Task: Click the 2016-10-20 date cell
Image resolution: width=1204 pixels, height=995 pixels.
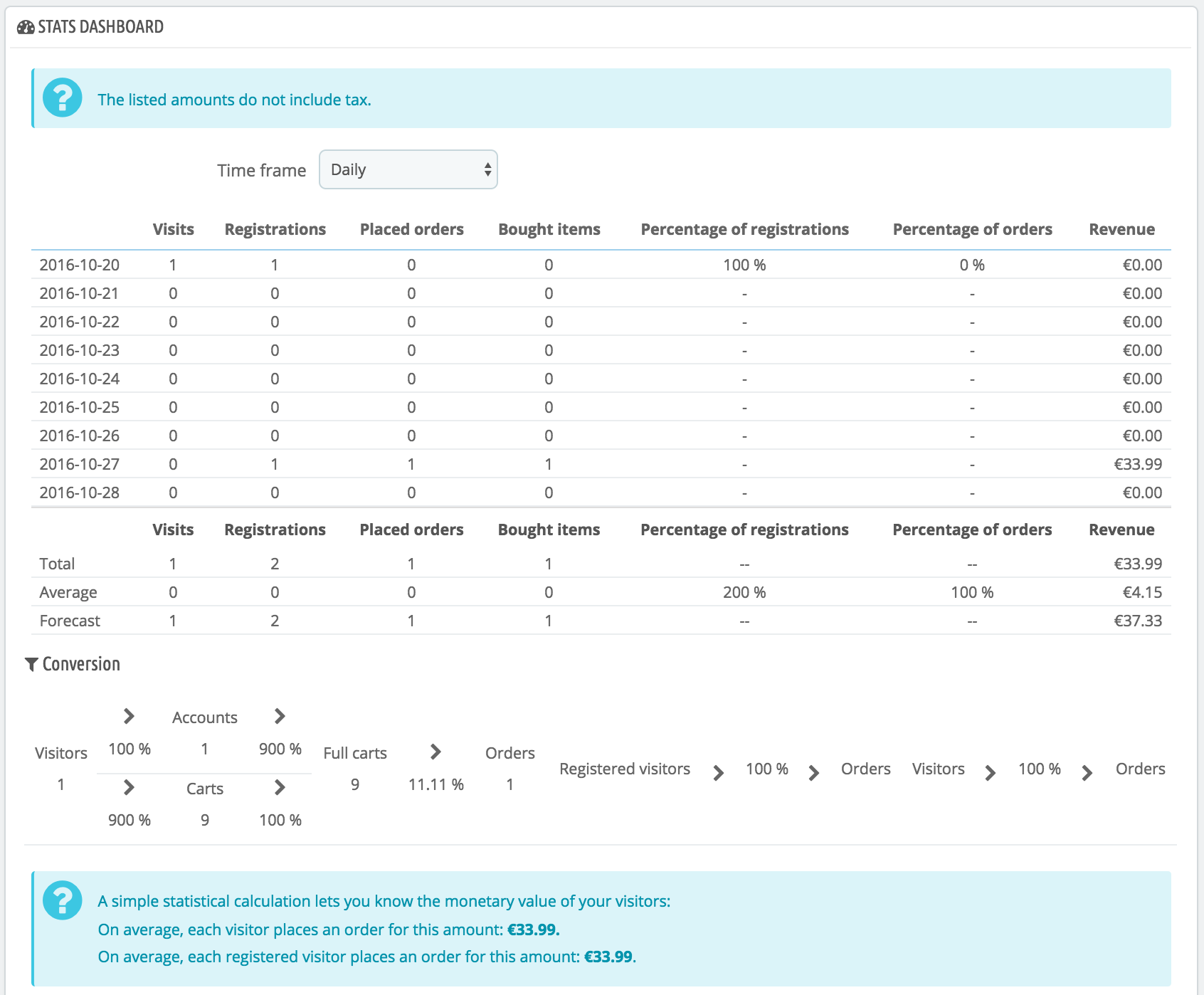Action: point(80,265)
